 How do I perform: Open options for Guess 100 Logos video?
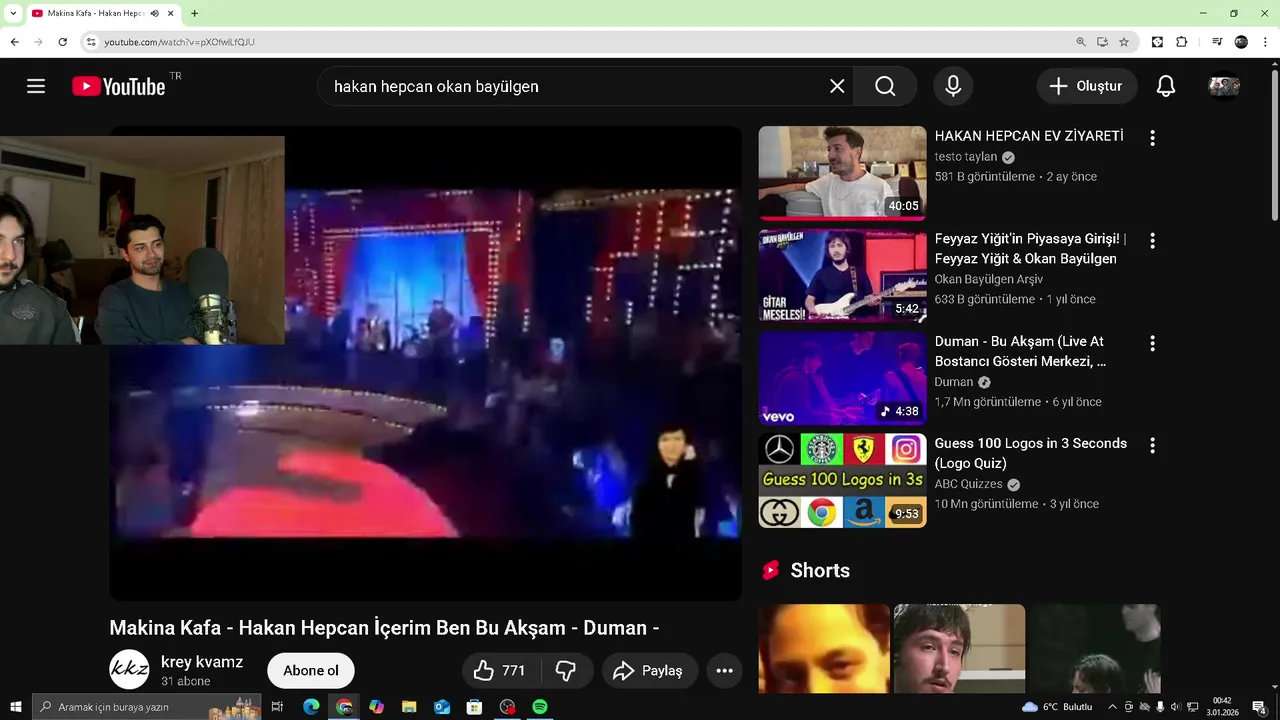pyautogui.click(x=1152, y=446)
